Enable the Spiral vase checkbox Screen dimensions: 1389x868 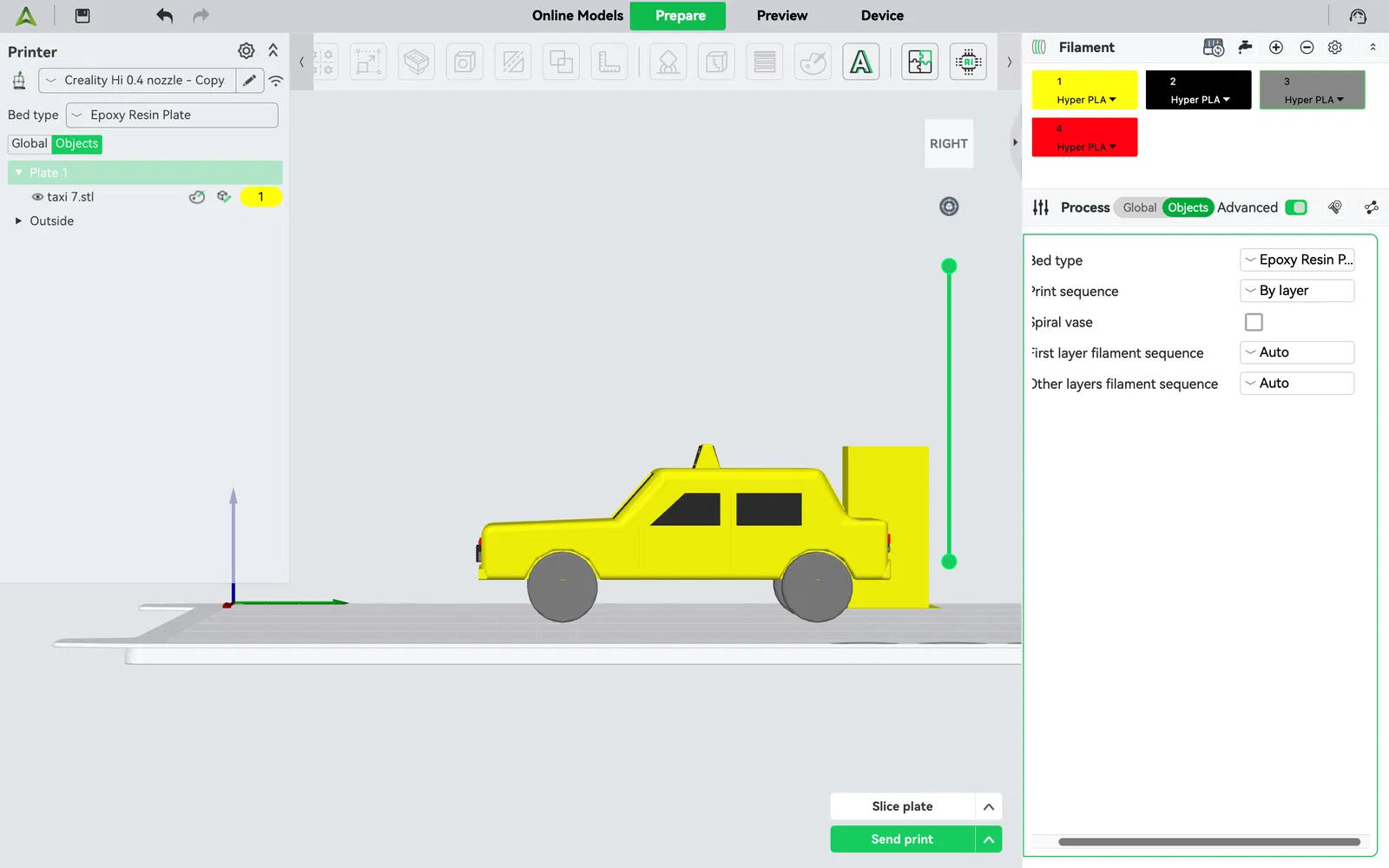click(1254, 322)
